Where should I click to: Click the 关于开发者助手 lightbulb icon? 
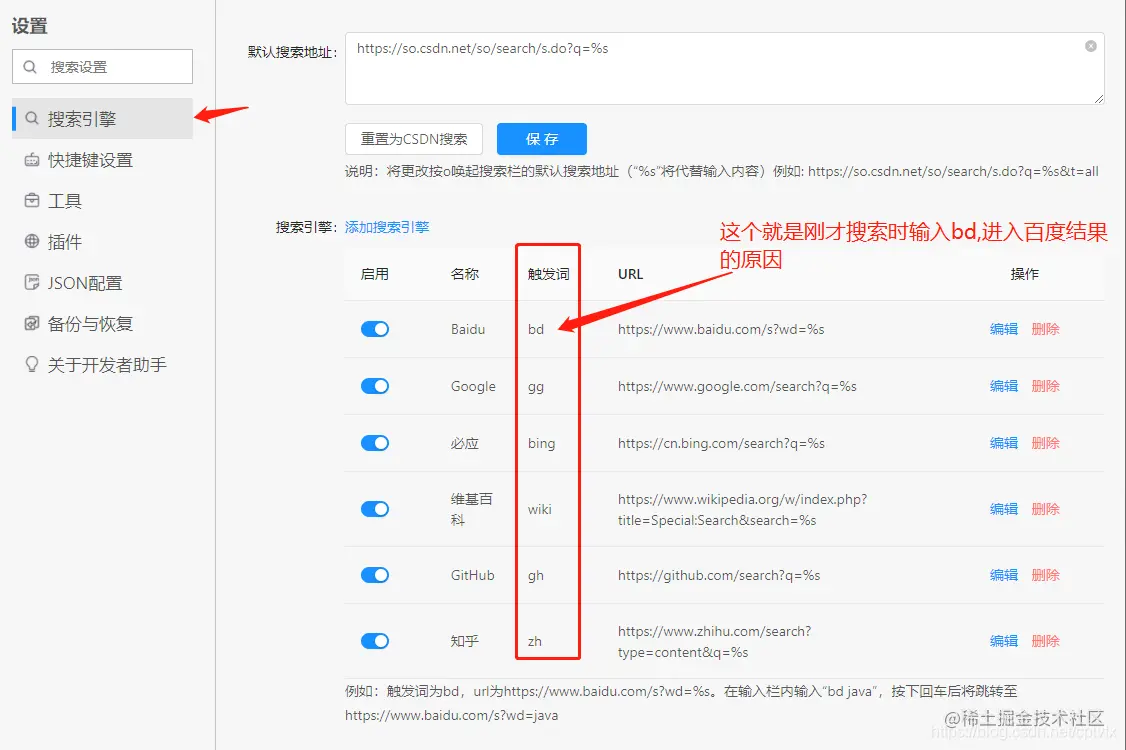[32, 364]
